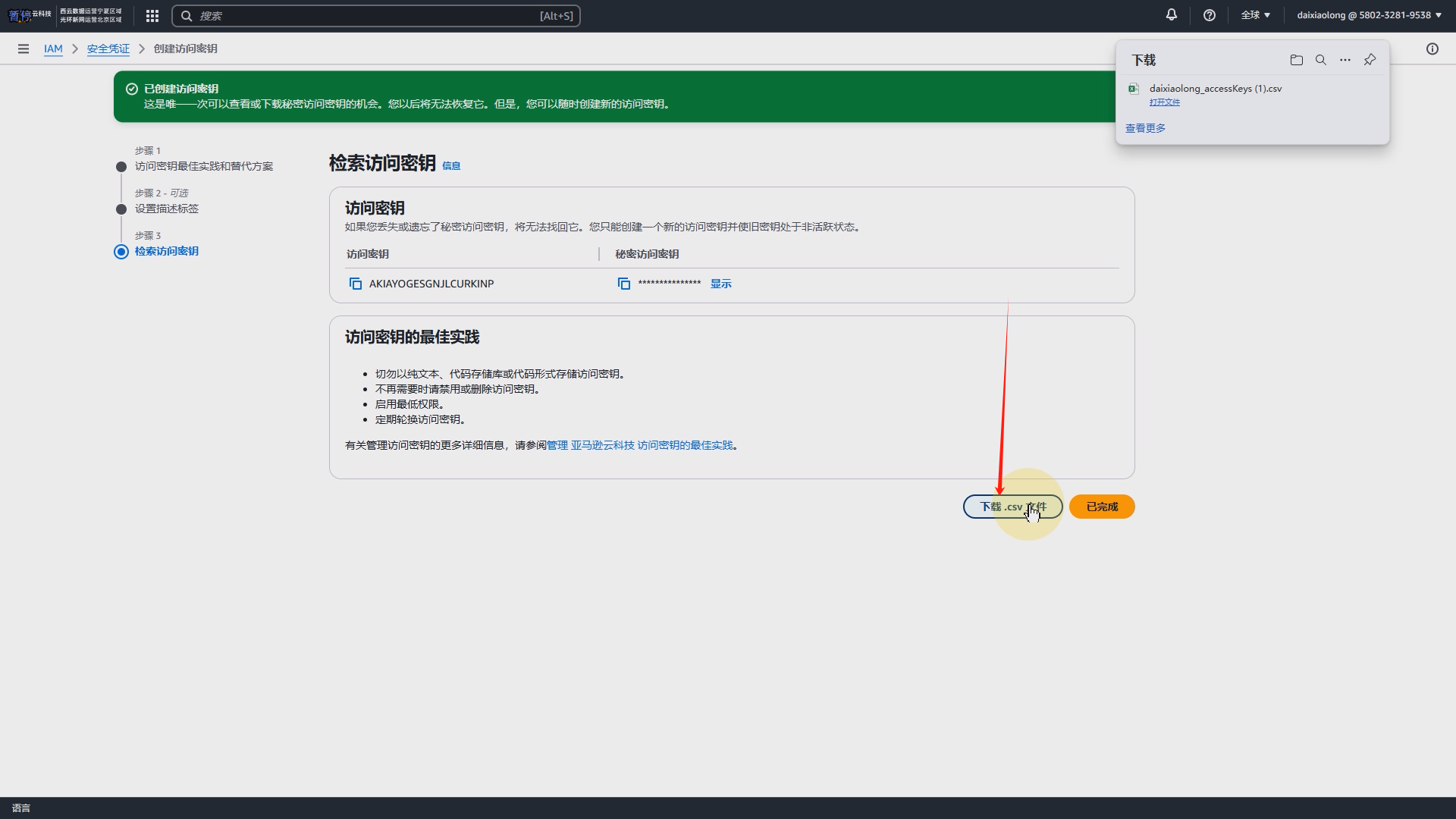The height and width of the screenshot is (819, 1456).
Task: Open more options in downloads panel
Action: (1345, 60)
